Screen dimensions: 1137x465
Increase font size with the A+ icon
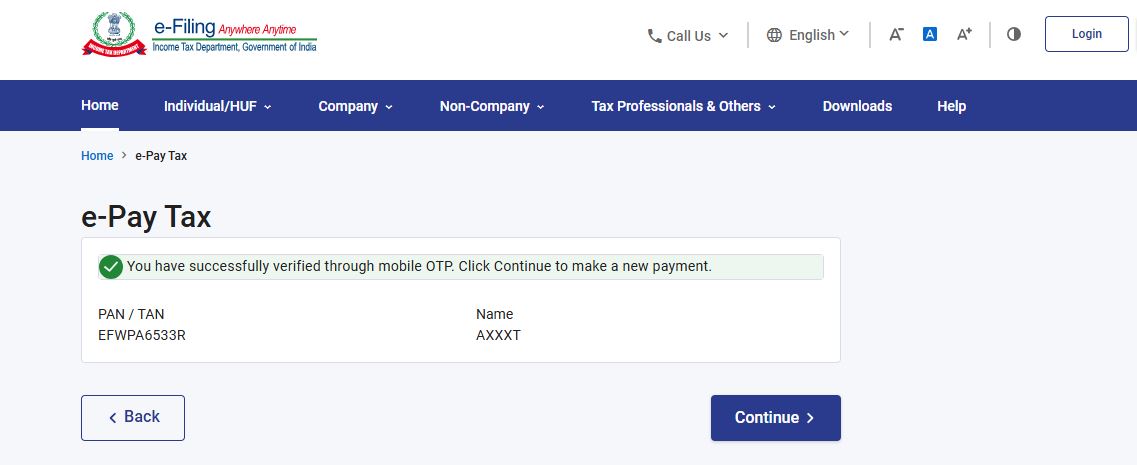pyautogui.click(x=964, y=34)
